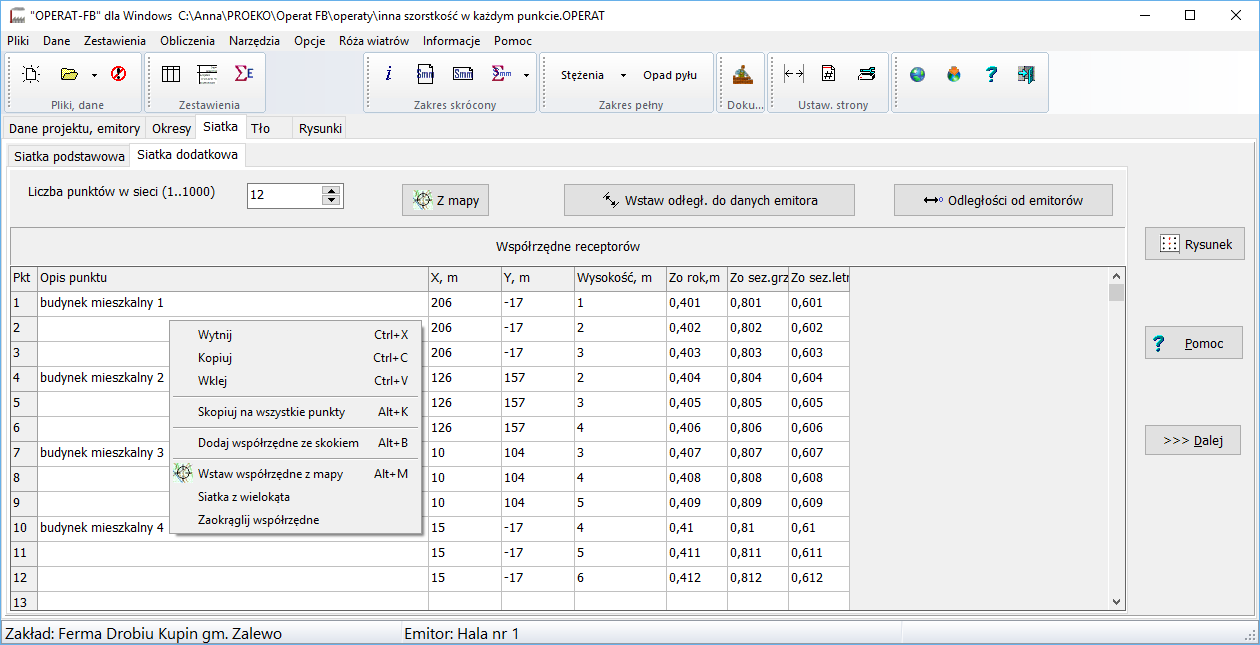Screen dimensions: 1260x645
Task: Click the Rysunek button
Action: [1194, 243]
